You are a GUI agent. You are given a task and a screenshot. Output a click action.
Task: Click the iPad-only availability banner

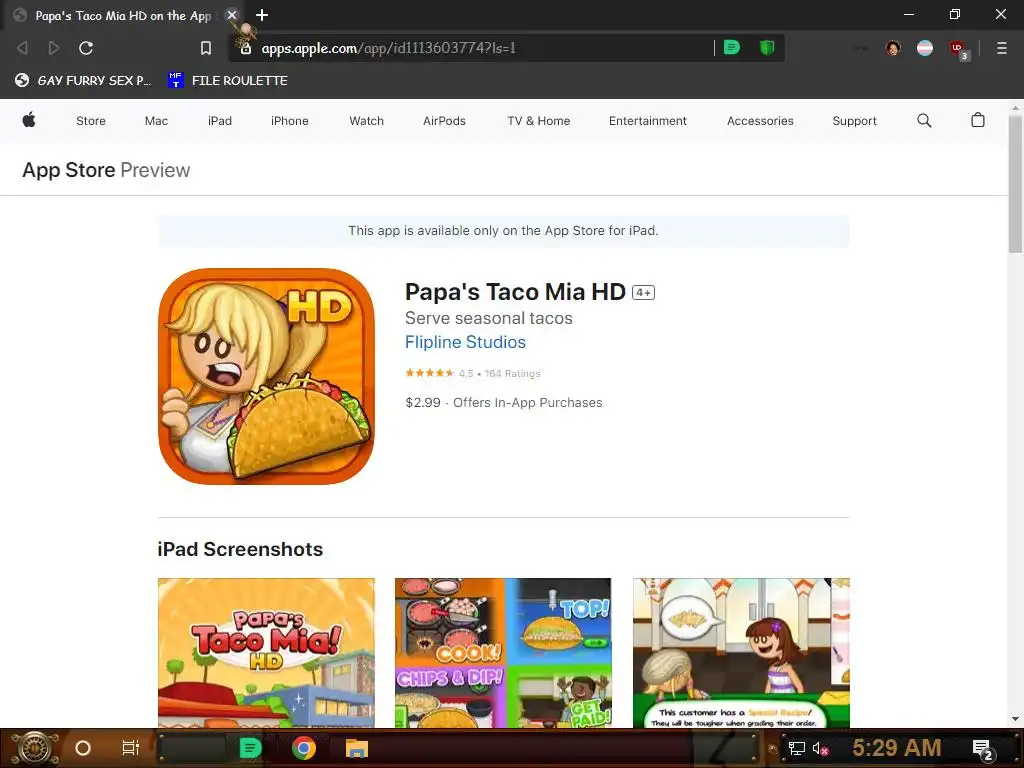pos(504,231)
